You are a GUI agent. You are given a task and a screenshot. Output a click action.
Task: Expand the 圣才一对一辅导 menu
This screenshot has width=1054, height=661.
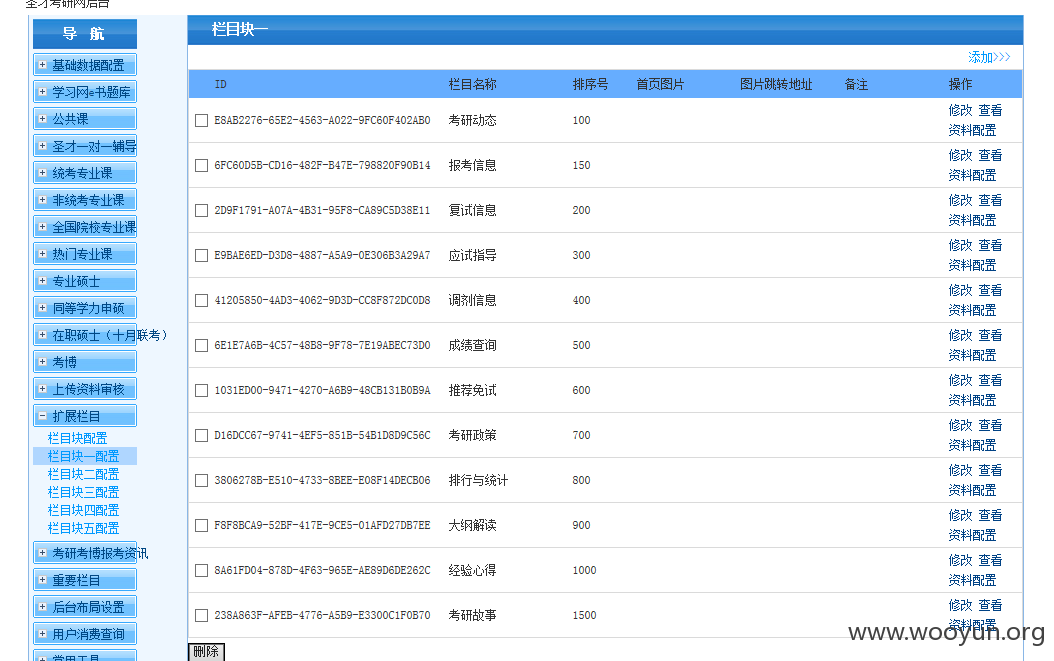click(x=85, y=146)
